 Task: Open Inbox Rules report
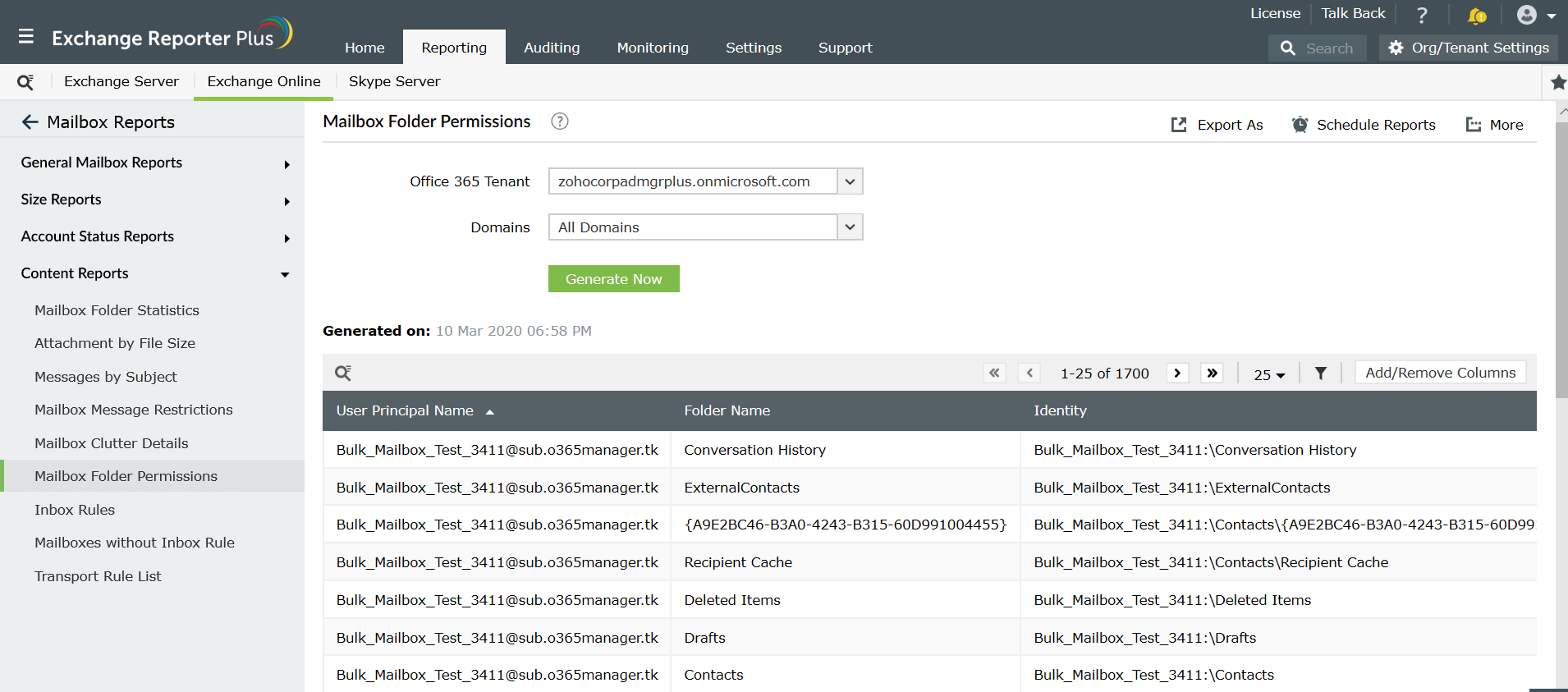[75, 510]
